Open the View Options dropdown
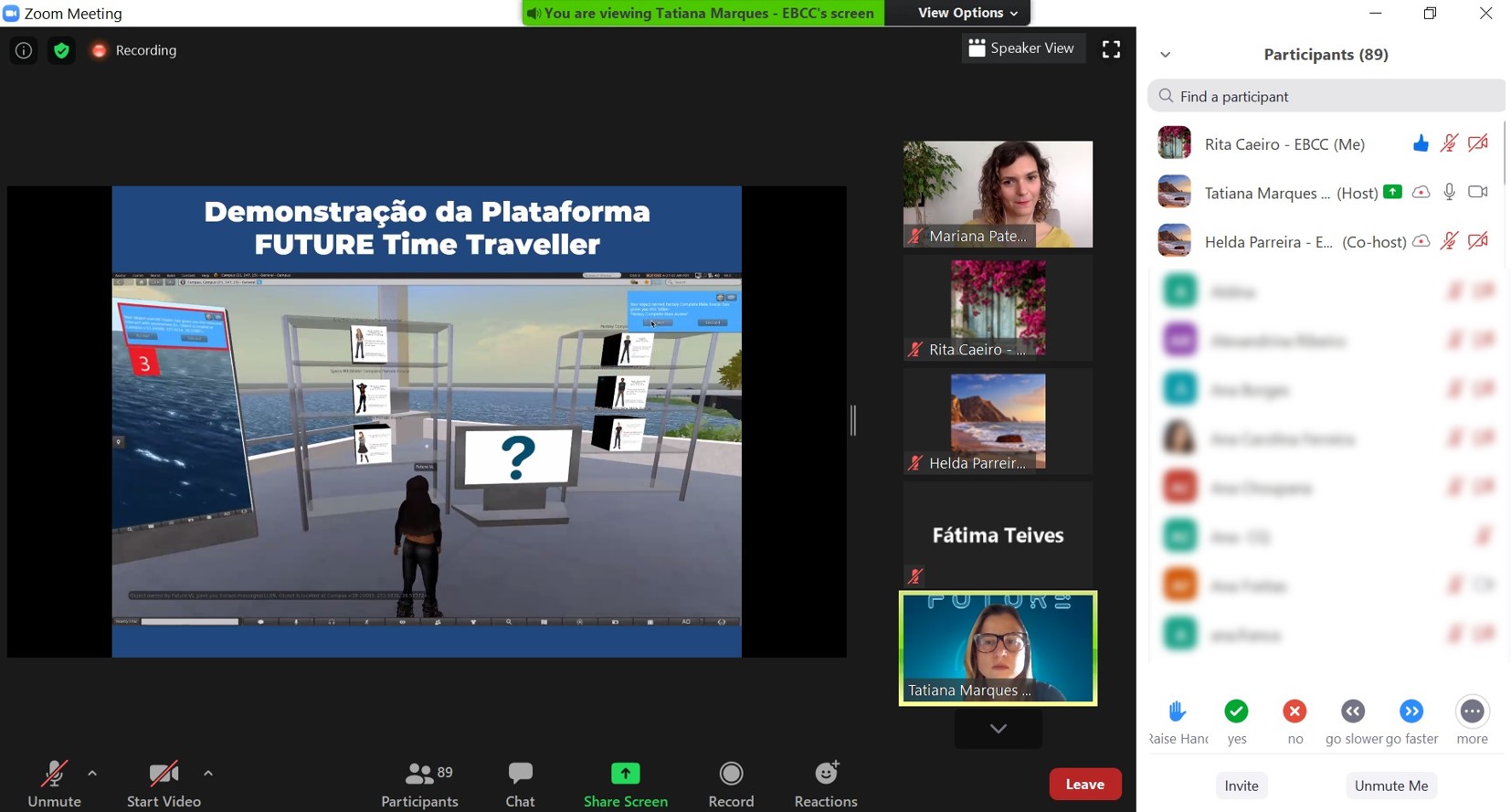The height and width of the screenshot is (812, 1511). [967, 13]
